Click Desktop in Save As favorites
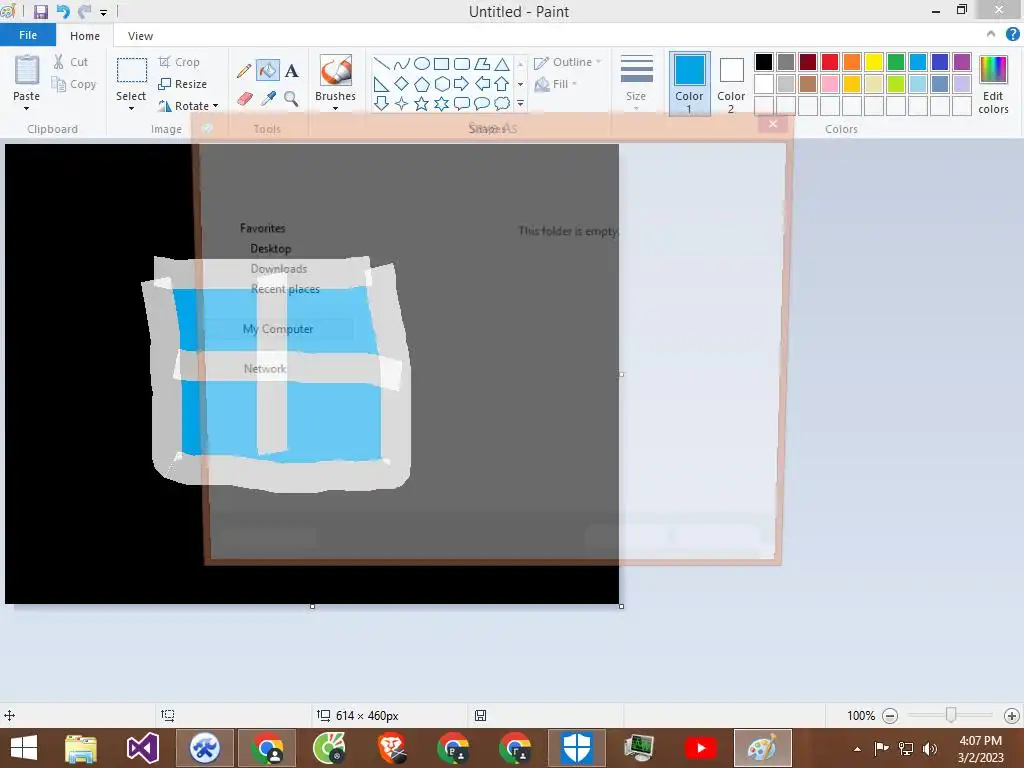 pos(271,249)
